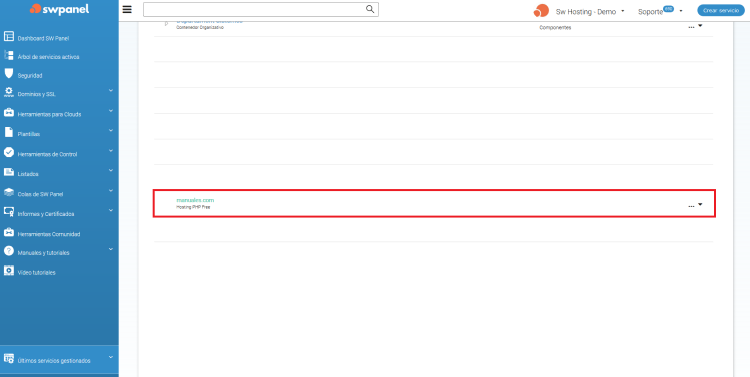
Task: Click the search magnifier icon
Action: (370, 9)
